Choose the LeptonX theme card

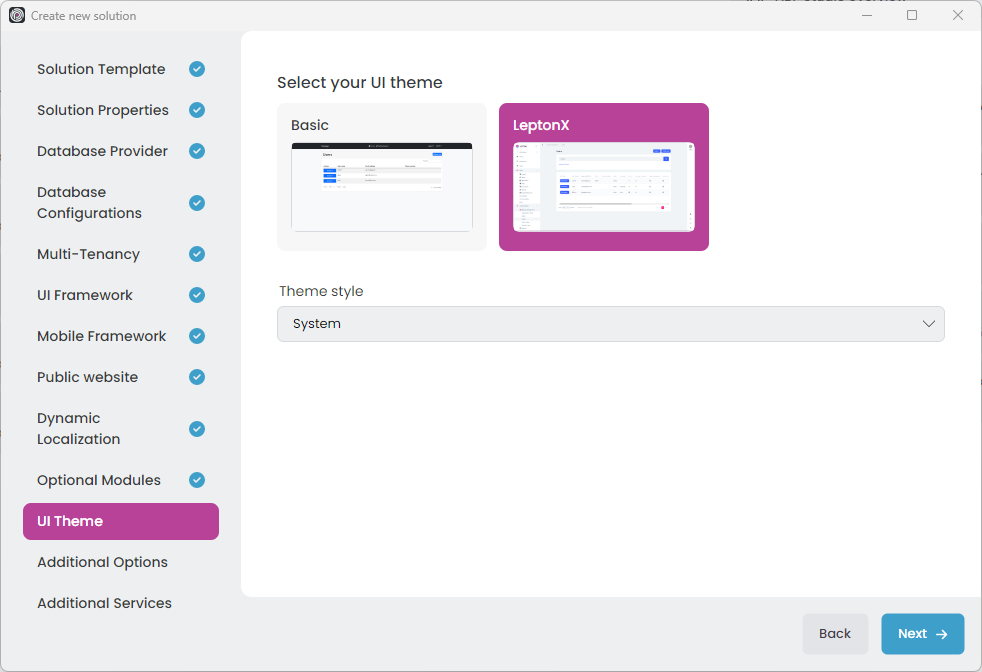point(604,177)
